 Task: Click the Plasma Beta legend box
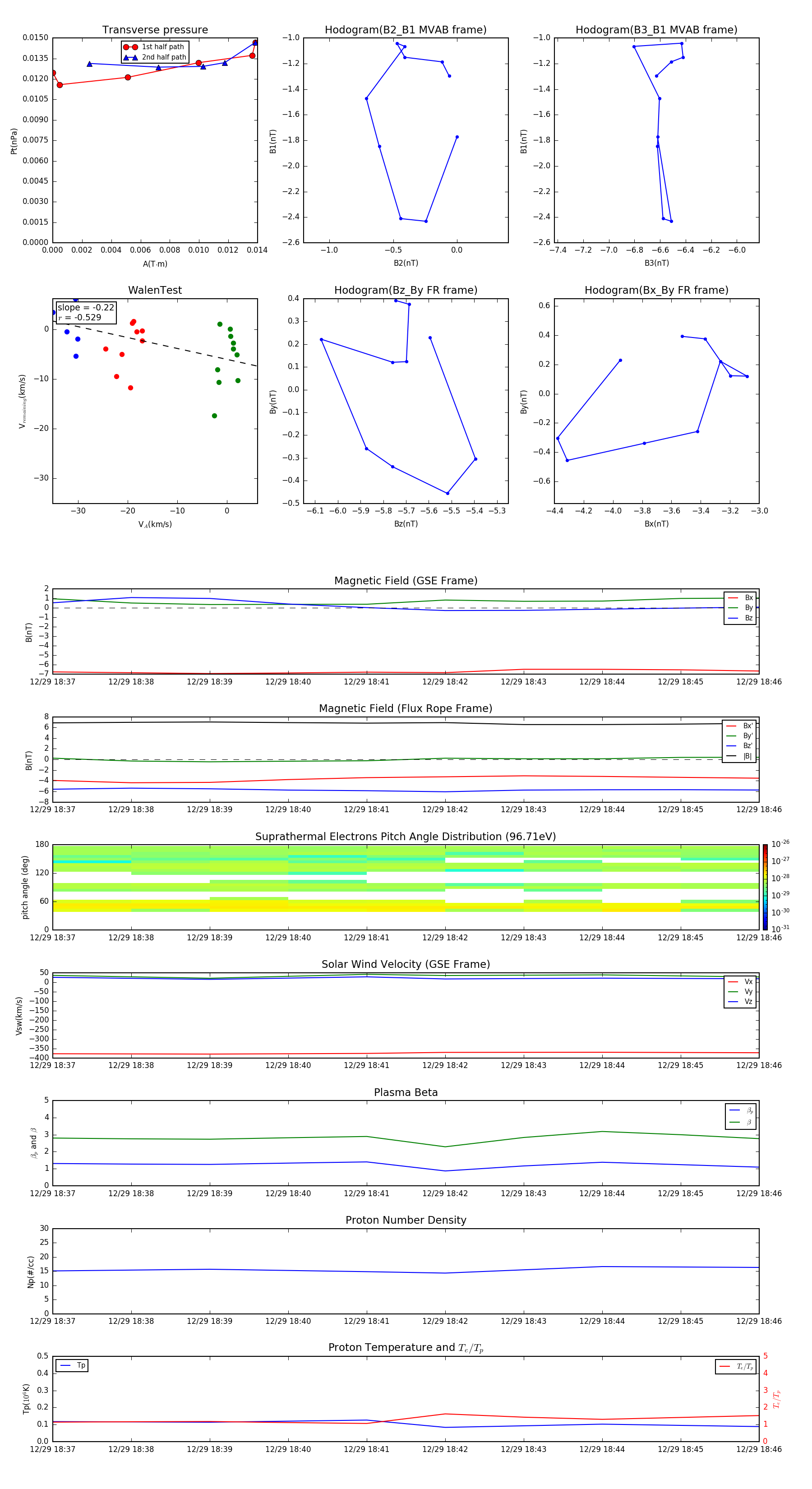(740, 1116)
